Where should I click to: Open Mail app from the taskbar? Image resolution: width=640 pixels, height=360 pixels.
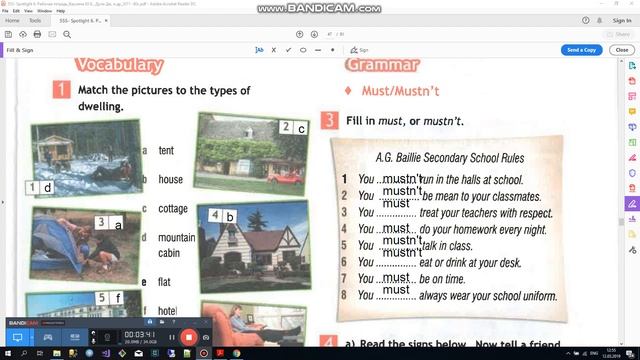point(139,353)
